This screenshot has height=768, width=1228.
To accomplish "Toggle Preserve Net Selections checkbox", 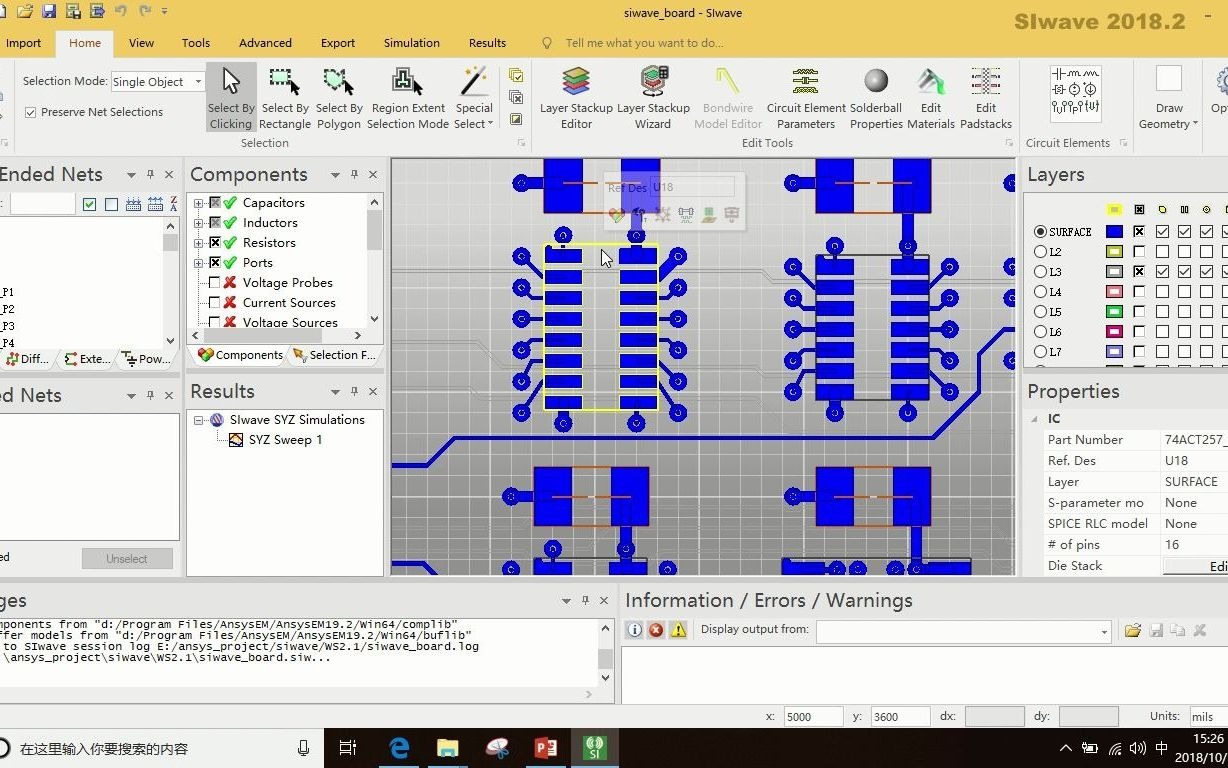I will pos(31,112).
